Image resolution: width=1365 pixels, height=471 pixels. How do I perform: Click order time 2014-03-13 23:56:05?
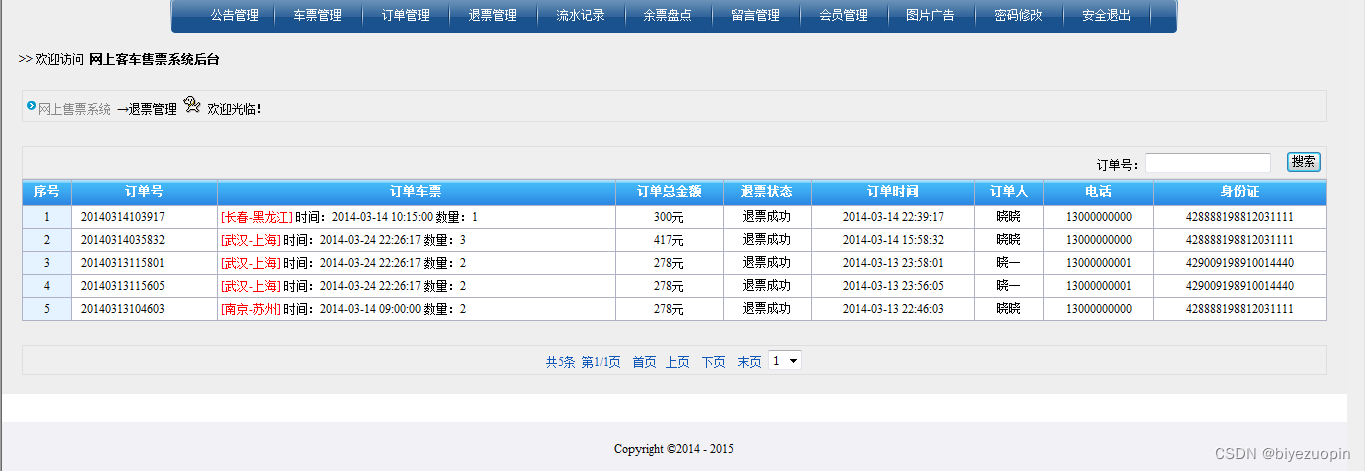[893, 286]
